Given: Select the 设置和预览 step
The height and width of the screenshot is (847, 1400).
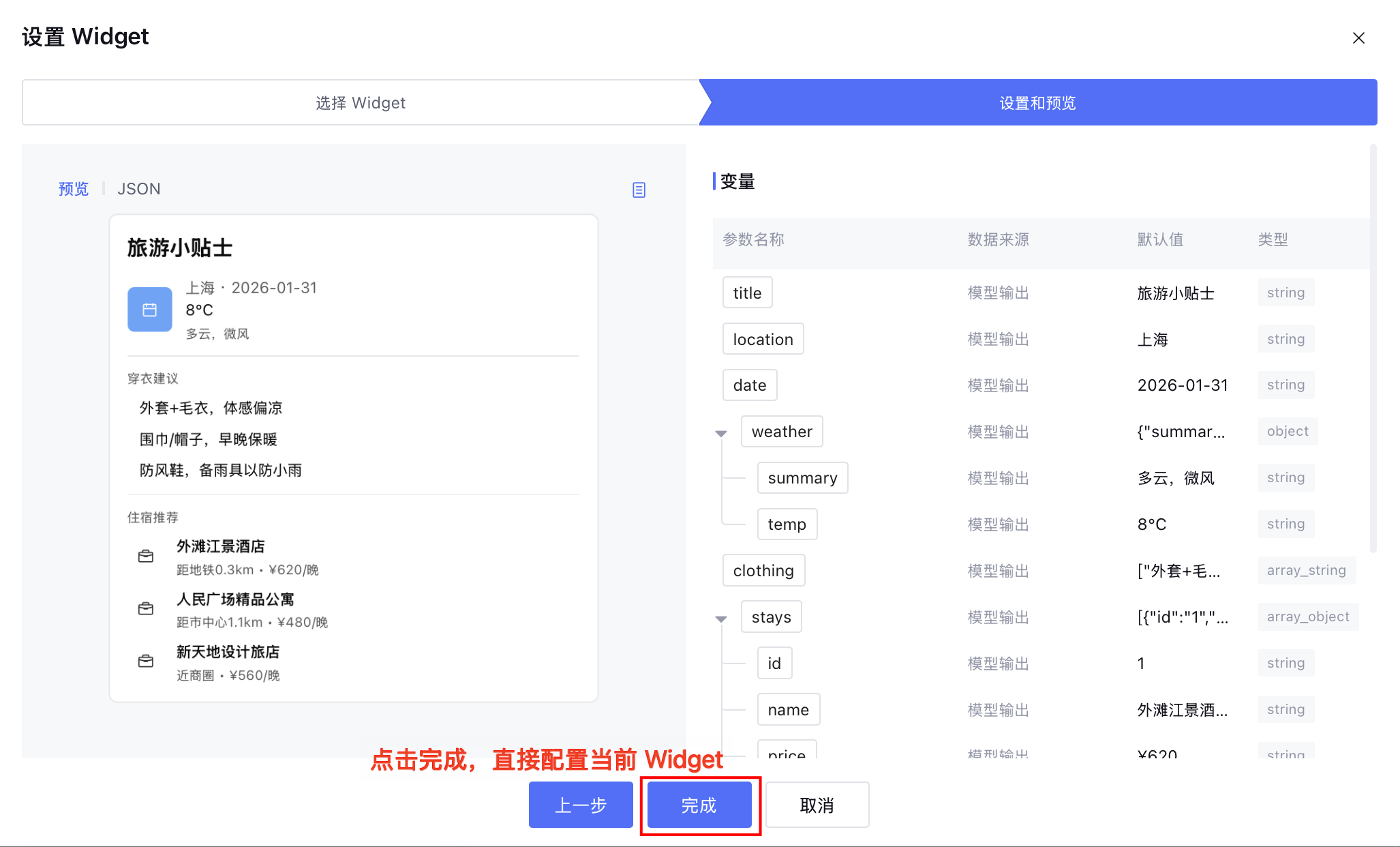Looking at the screenshot, I should [1037, 103].
